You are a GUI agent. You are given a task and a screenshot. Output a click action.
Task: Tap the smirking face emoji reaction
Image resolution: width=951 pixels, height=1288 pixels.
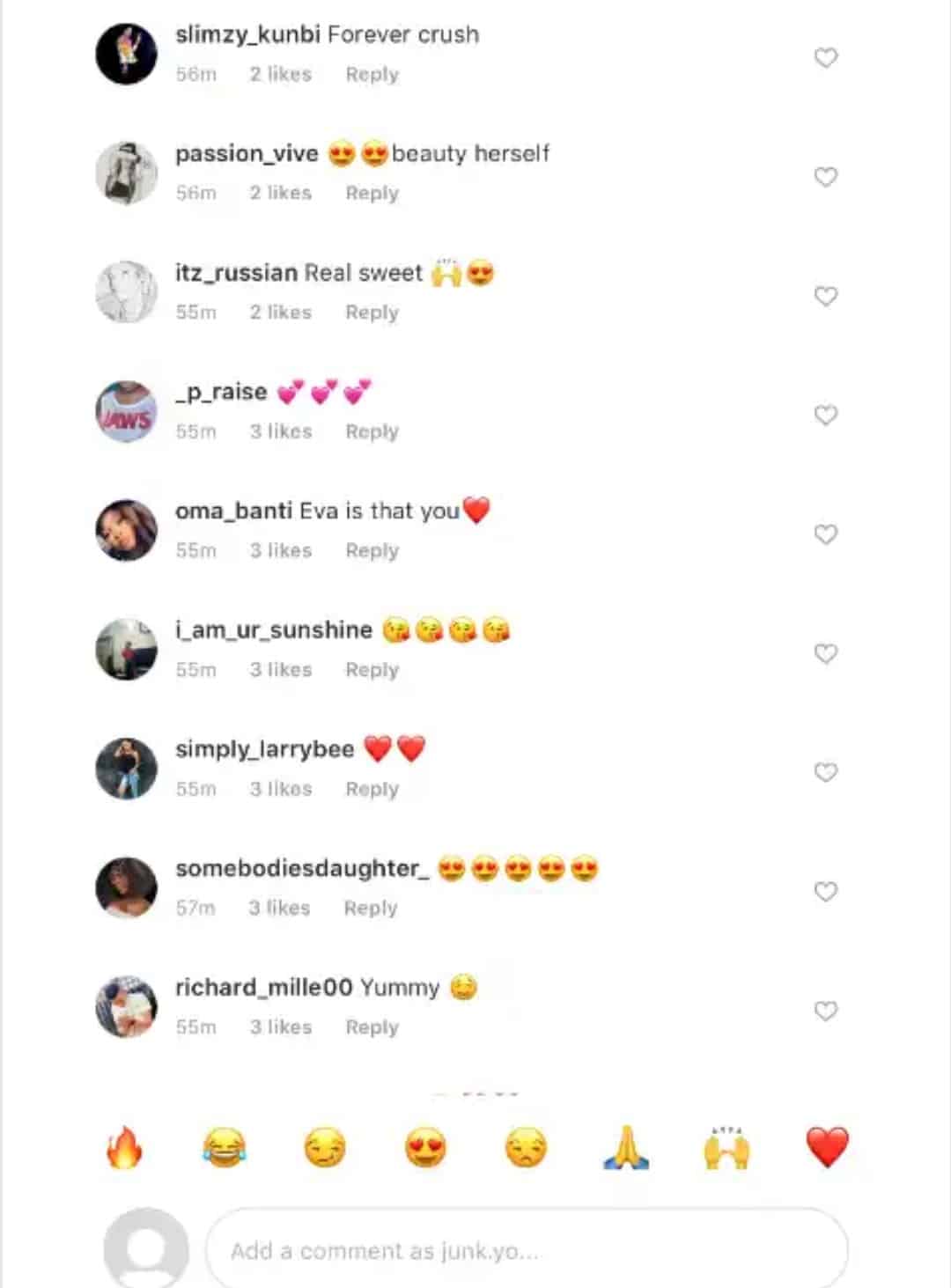325,1148
